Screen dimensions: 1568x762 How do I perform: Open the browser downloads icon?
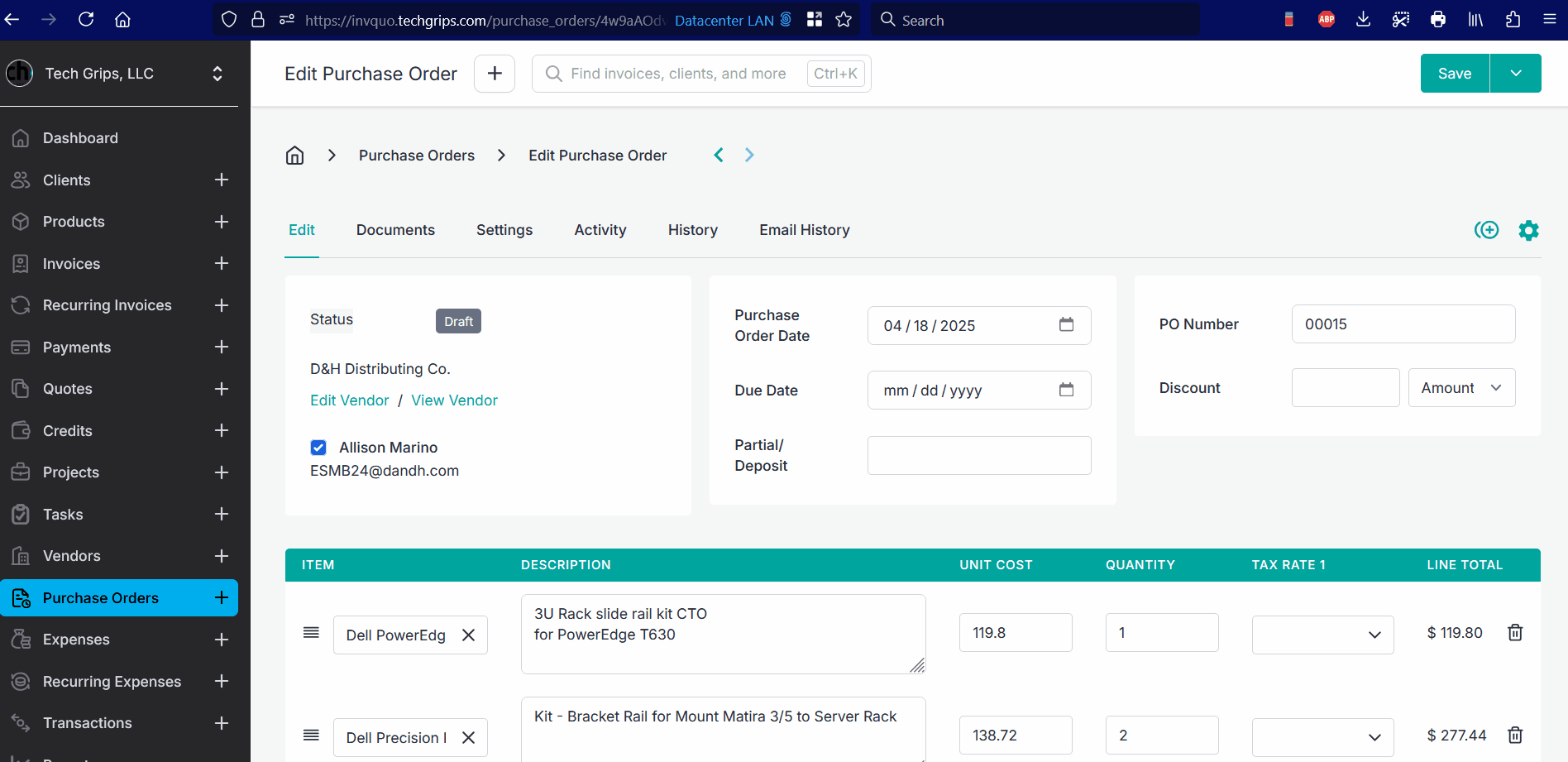[x=1364, y=19]
